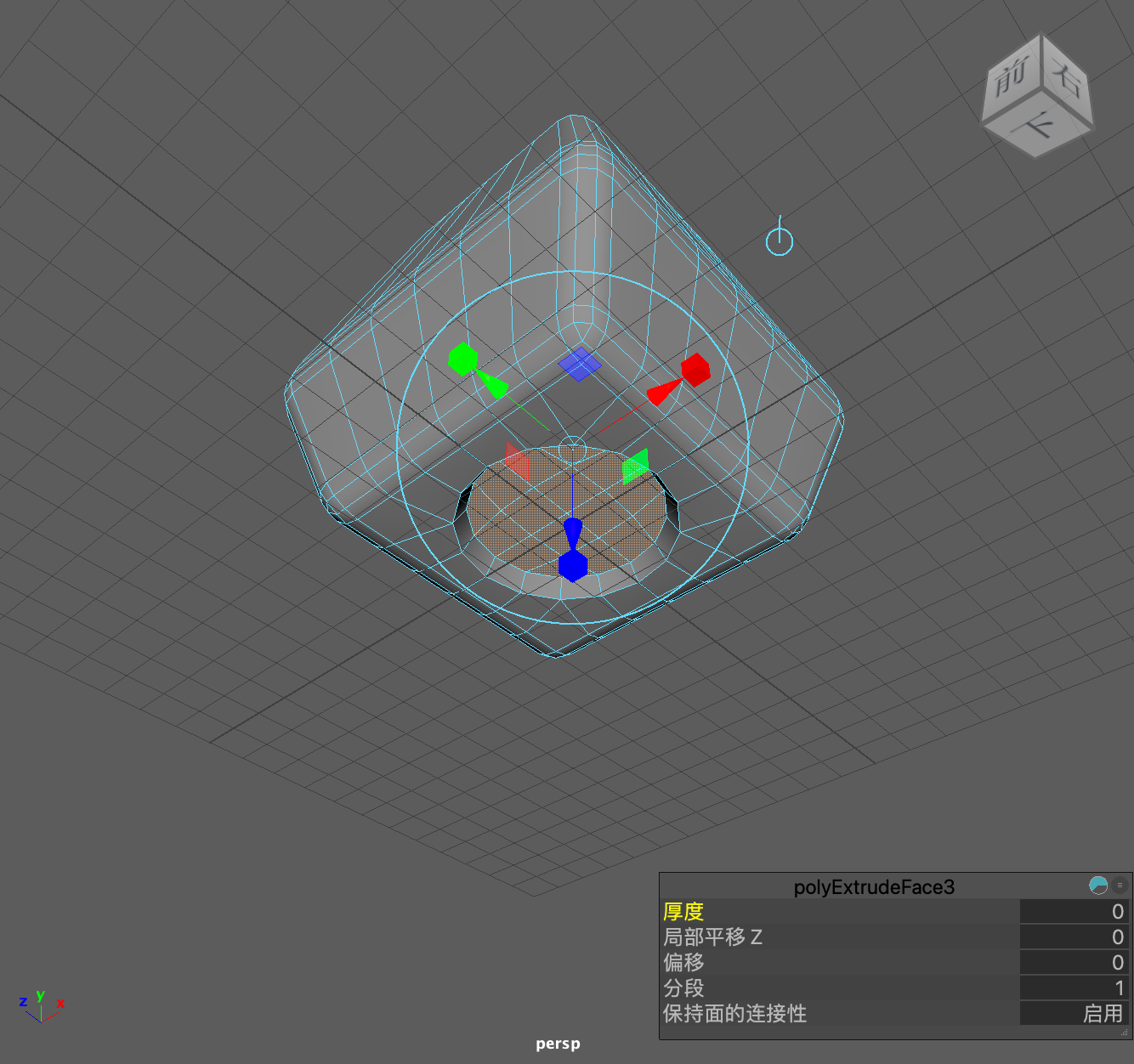1134x1064 pixels.
Task: Select the green cube scale handle
Action: tap(462, 359)
